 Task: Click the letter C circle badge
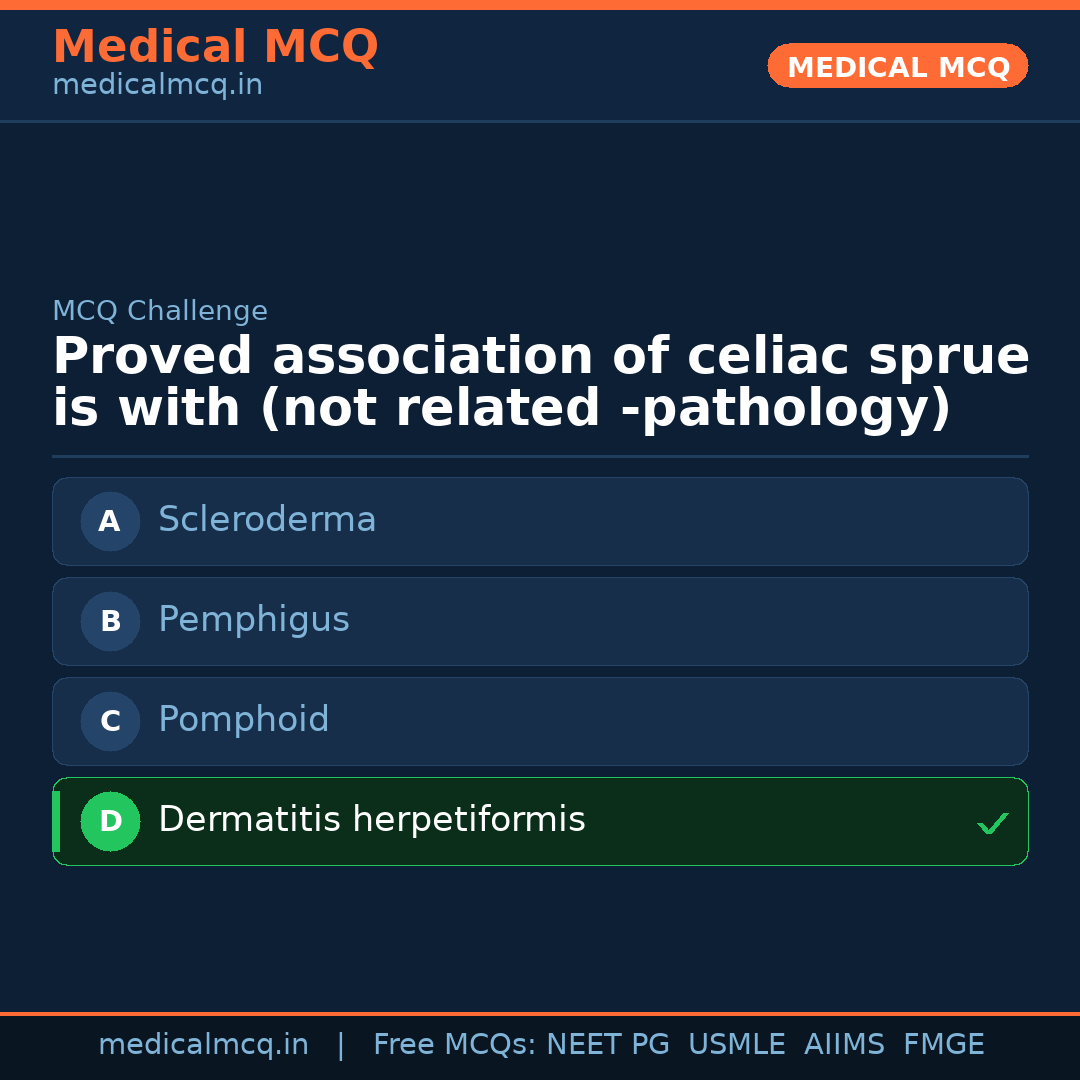pyautogui.click(x=110, y=721)
